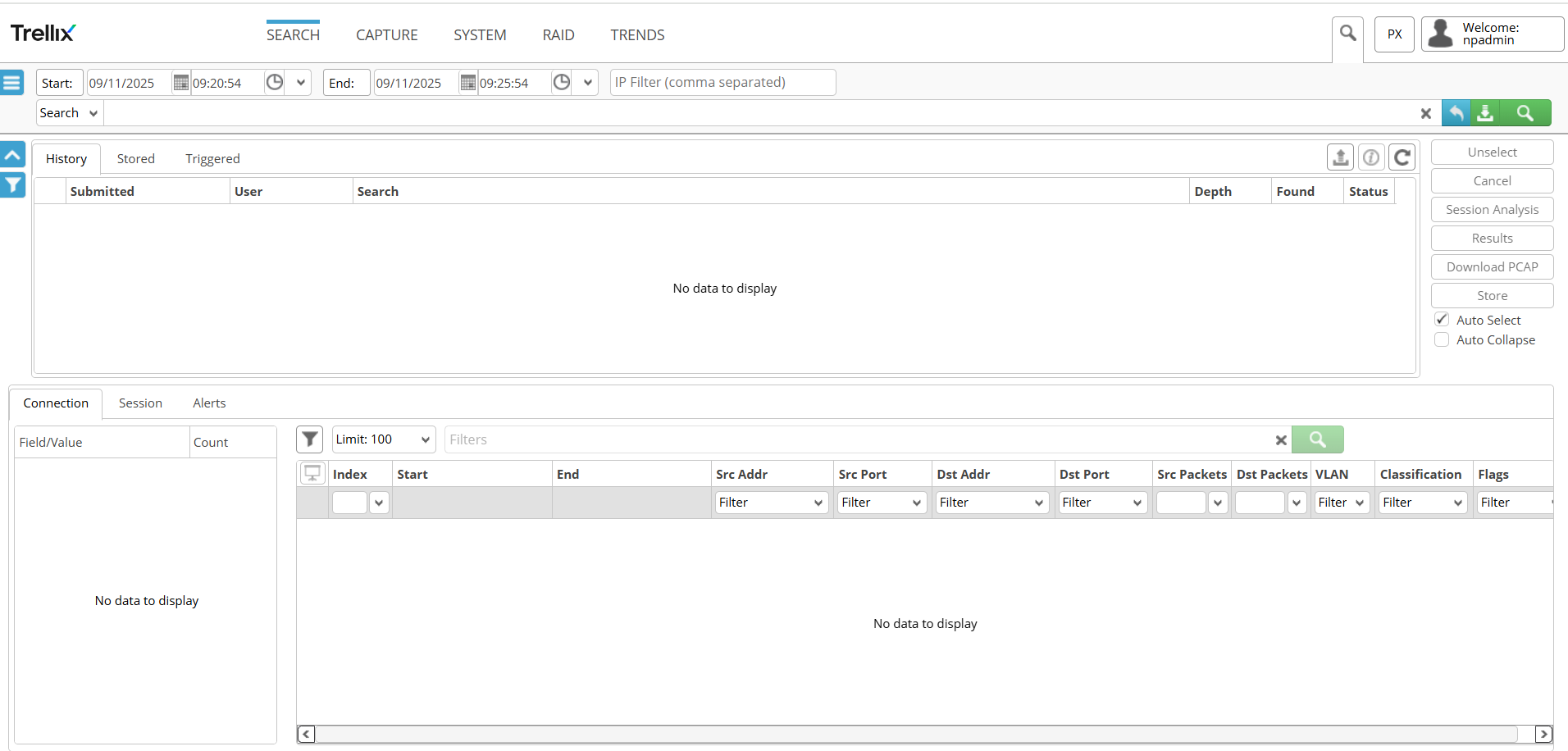
Task: Switch to the Stored tab
Action: 136,159
